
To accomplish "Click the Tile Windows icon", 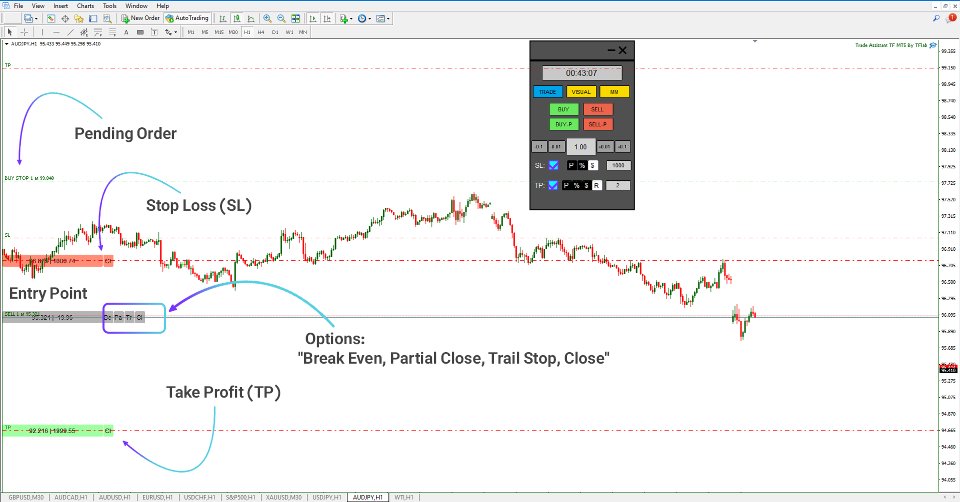I will point(296,18).
